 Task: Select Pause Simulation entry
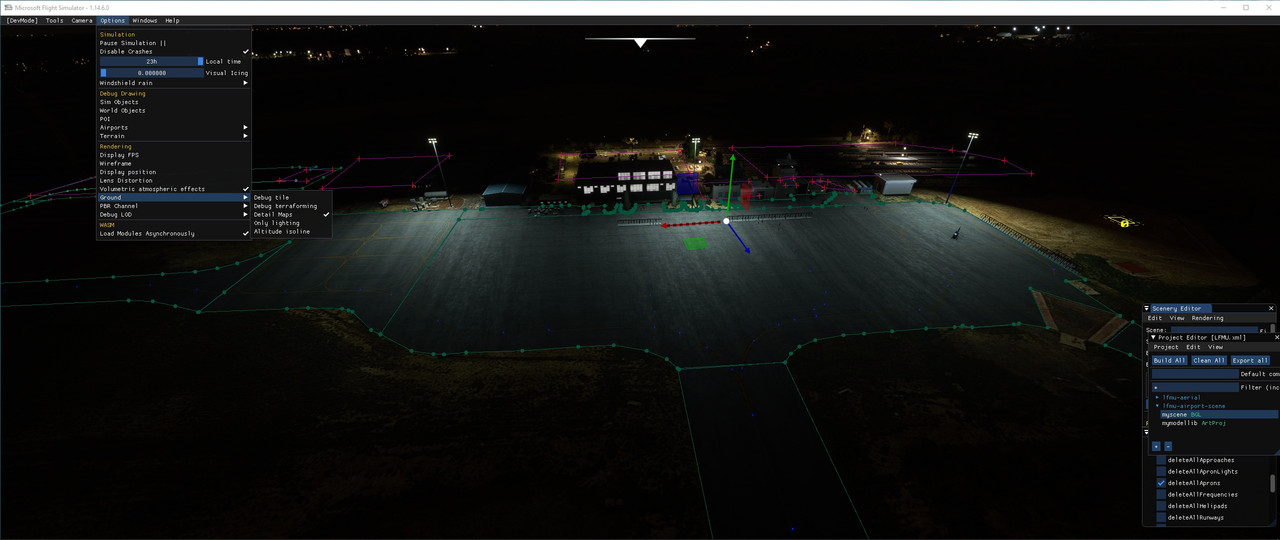174,43
